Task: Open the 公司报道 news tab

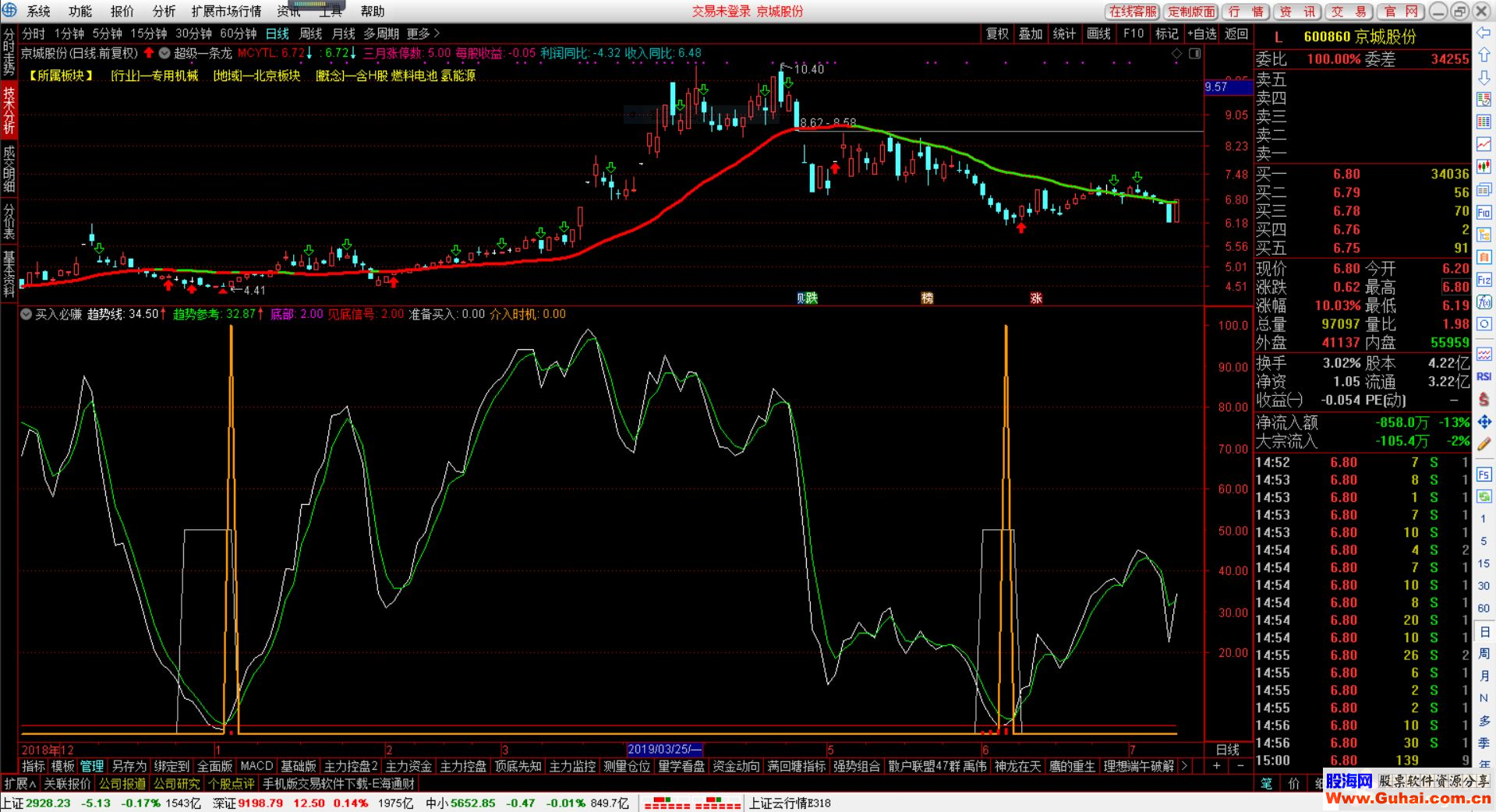Action: 122,783
